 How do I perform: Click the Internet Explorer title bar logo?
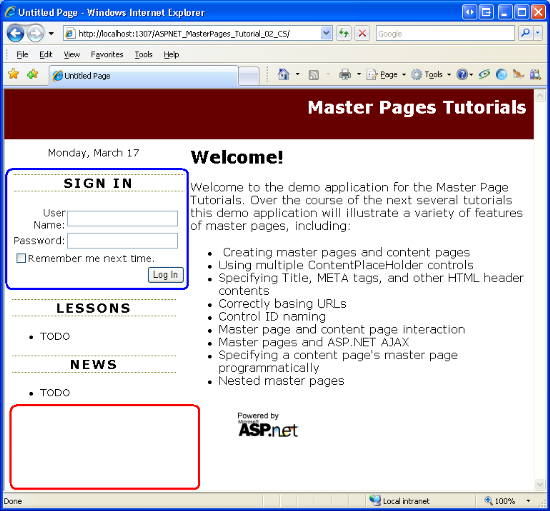coord(10,12)
